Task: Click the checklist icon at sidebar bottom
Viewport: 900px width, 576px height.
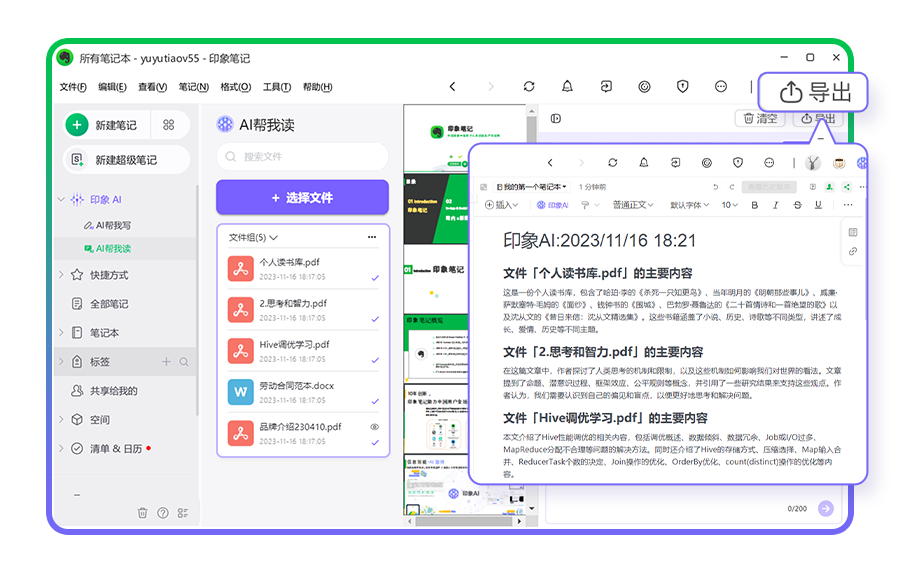Action: [x=183, y=512]
